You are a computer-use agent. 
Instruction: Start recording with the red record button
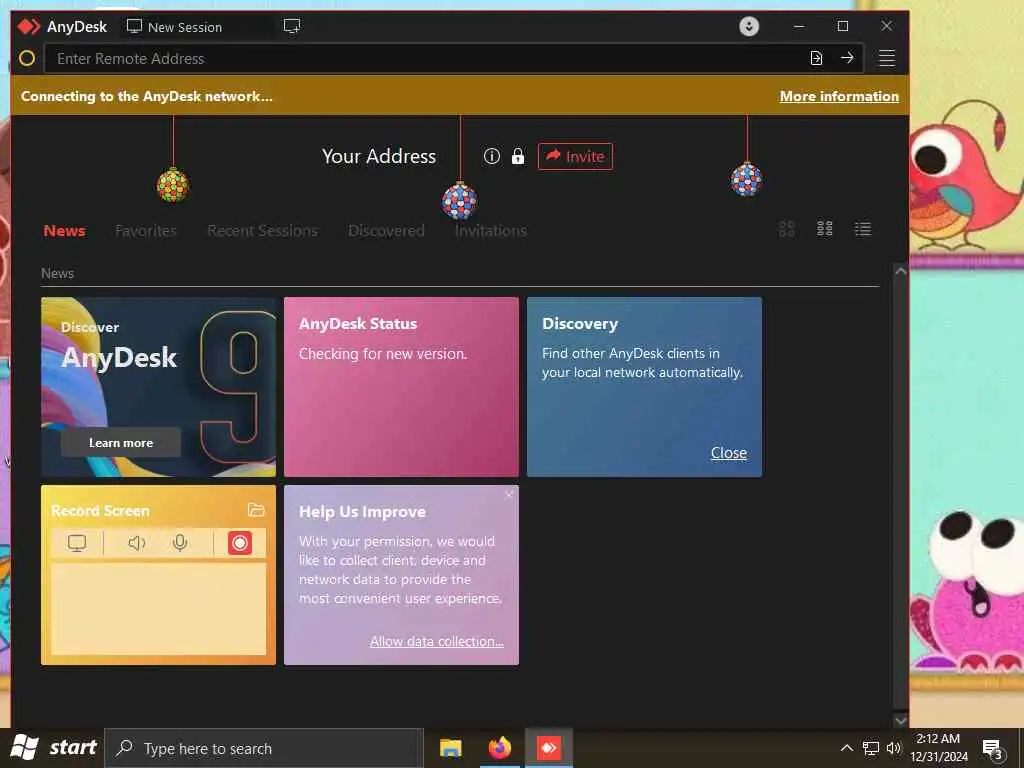coord(240,543)
